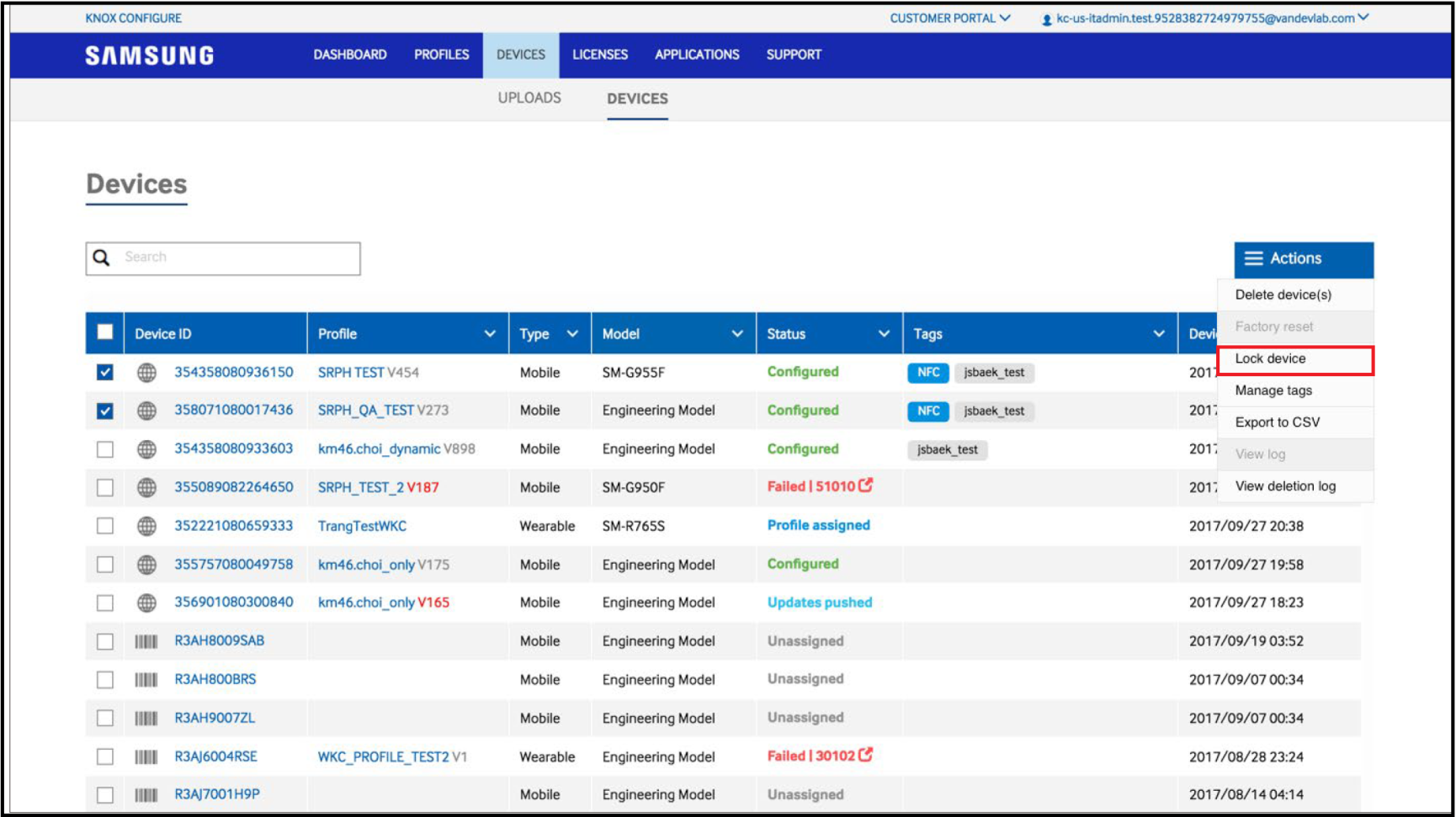Open the Support menu
The height and width of the screenshot is (817, 1456).
point(794,55)
